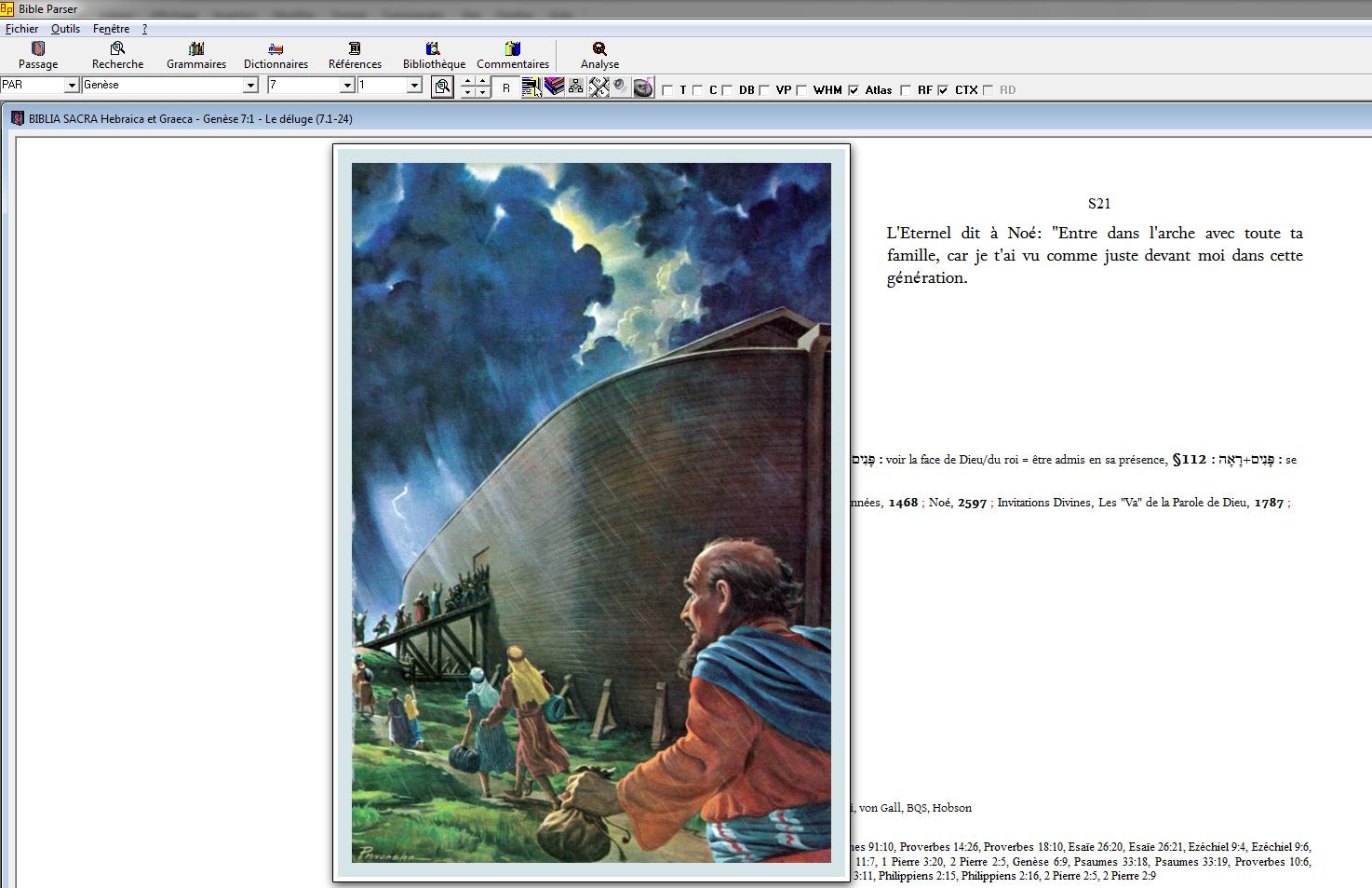Click the stacked books icon
The width and height of the screenshot is (1372, 888).
555,87
